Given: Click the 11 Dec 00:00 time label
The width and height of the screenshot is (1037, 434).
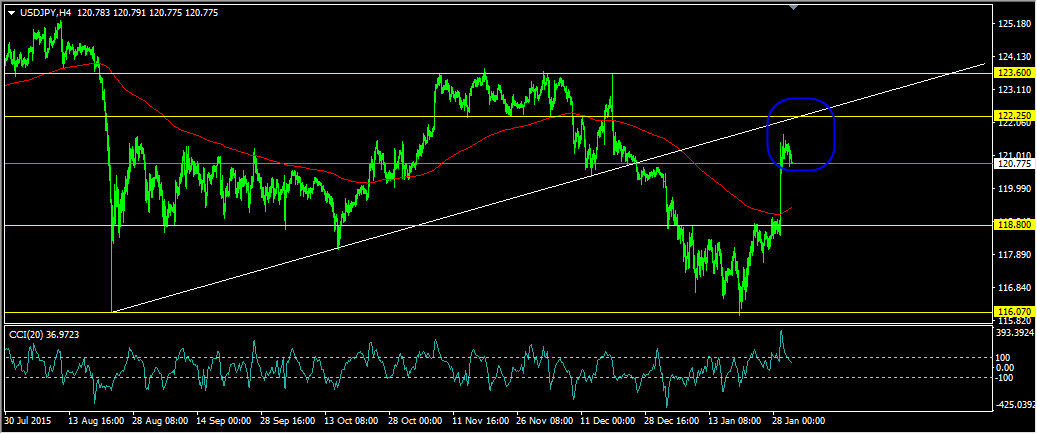Looking at the screenshot, I should [606, 421].
